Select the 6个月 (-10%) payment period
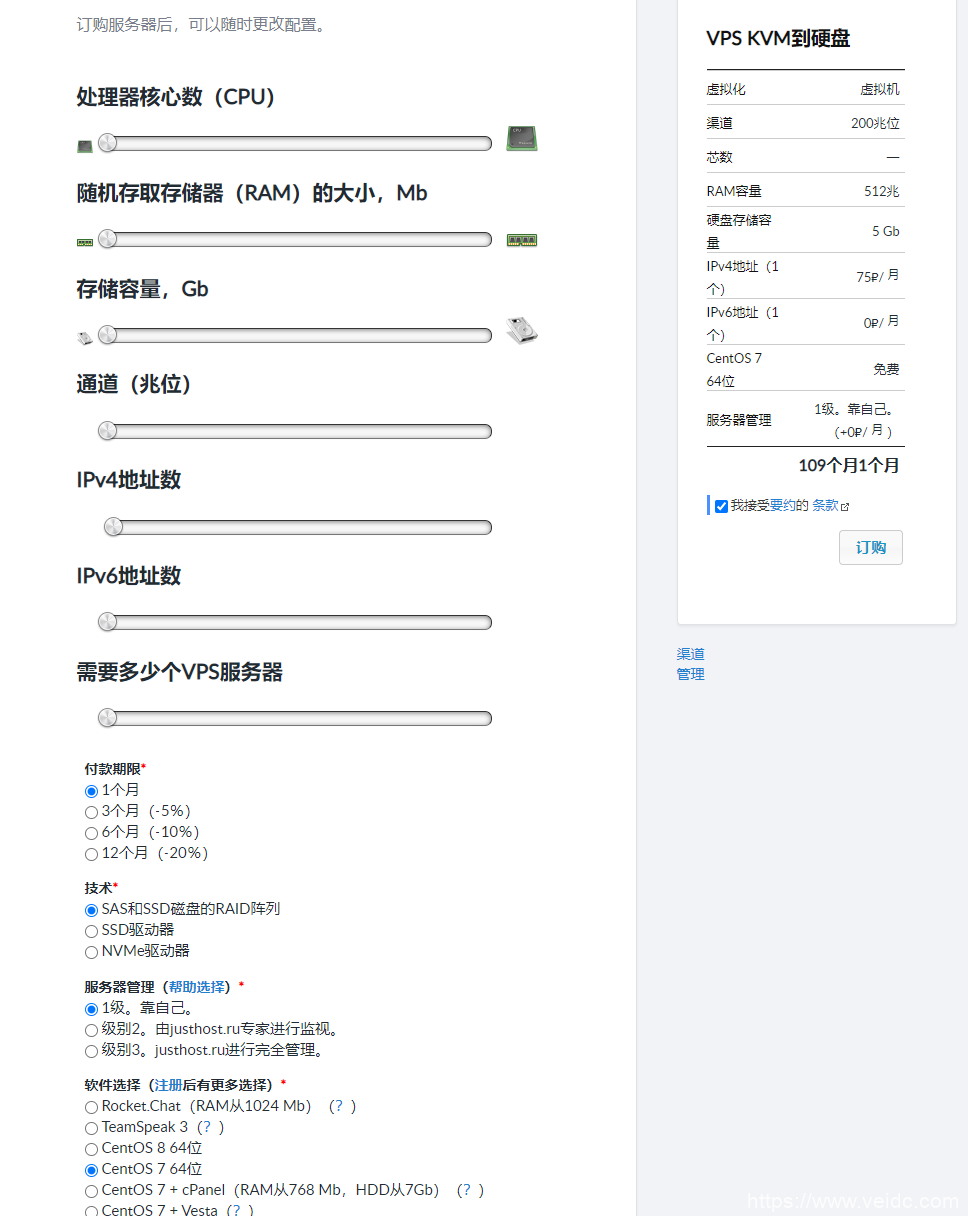 click(x=92, y=833)
